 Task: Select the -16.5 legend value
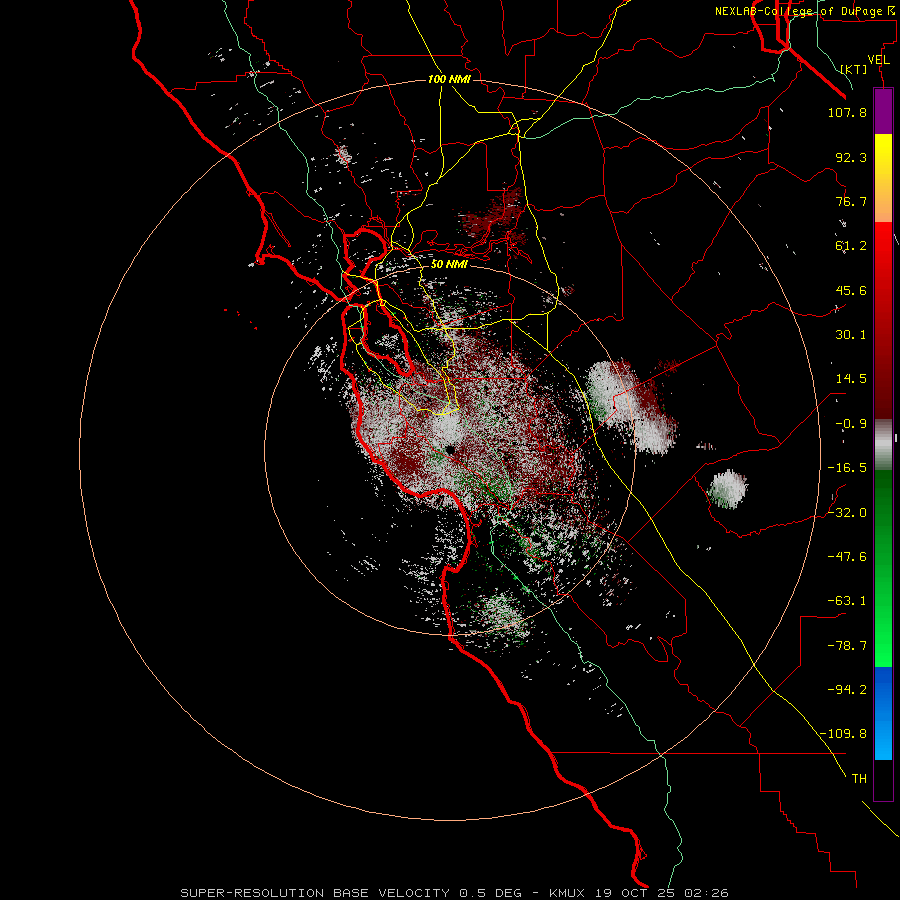pos(847,468)
